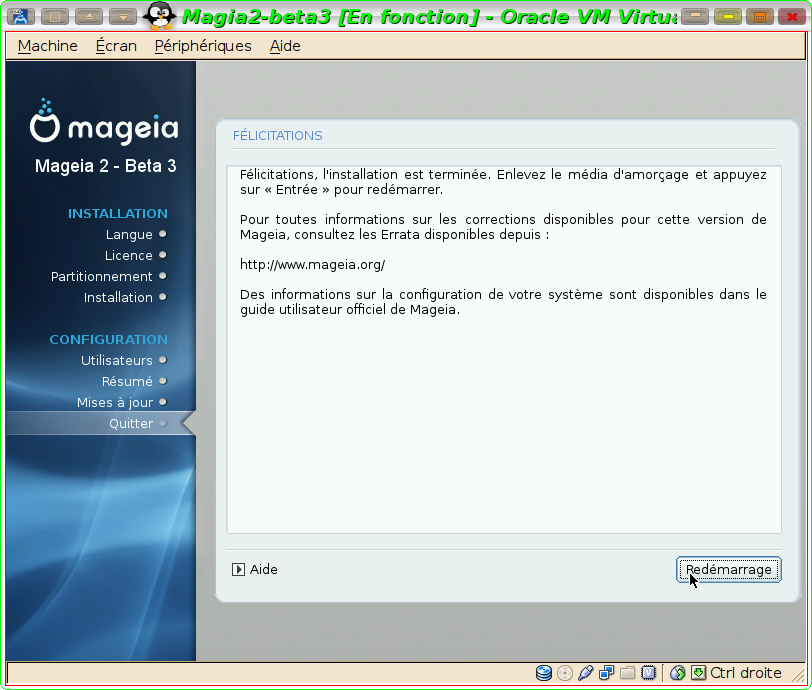Expand the Aide disclosure triangle
The height and width of the screenshot is (690, 812).
coord(238,569)
